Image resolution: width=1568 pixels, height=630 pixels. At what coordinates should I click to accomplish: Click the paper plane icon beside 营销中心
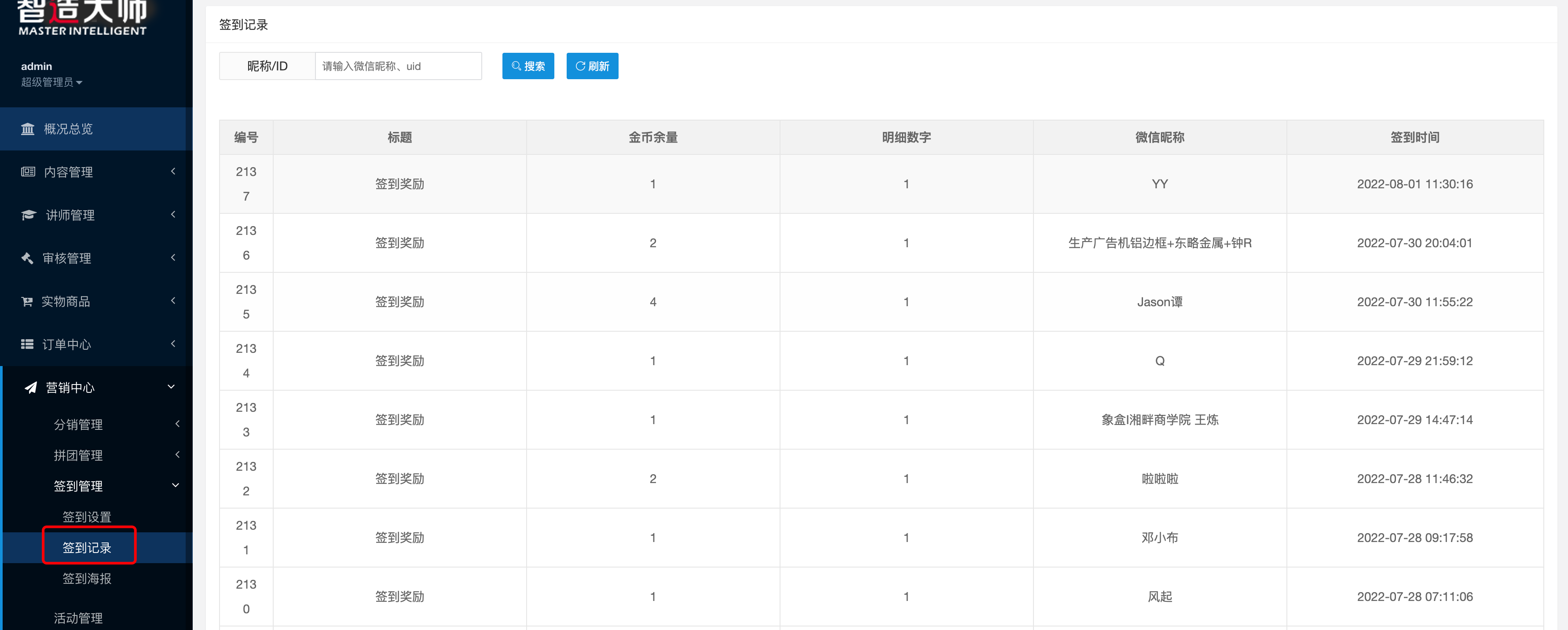pos(30,388)
